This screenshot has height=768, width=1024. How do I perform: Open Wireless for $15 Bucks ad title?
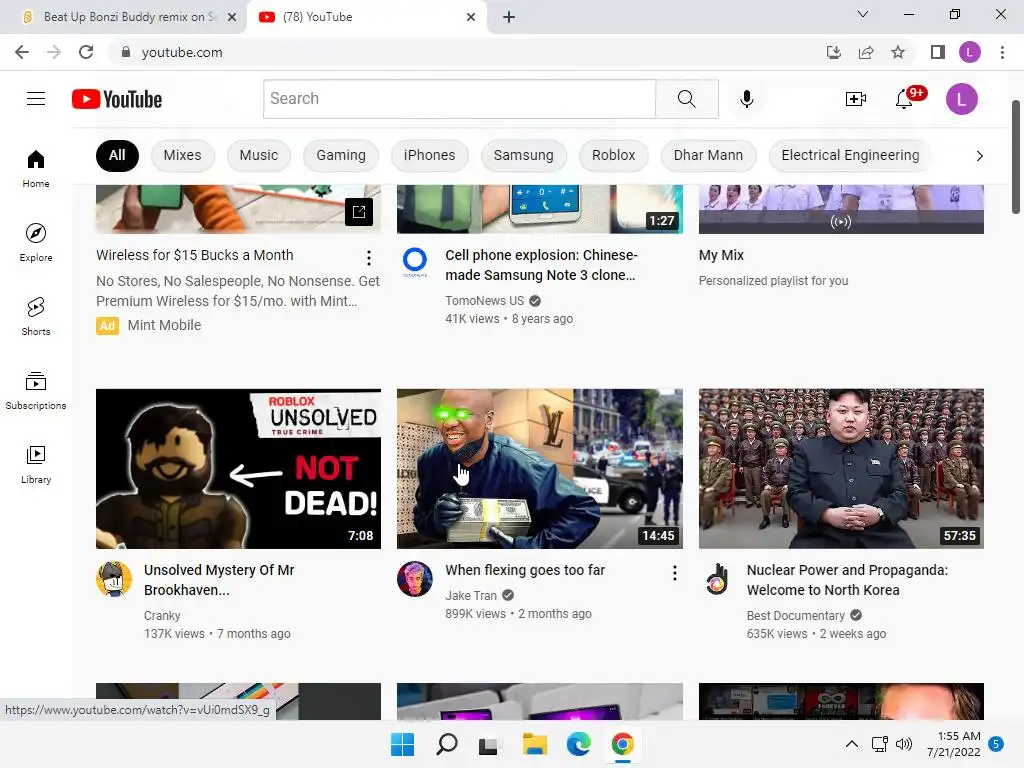point(195,255)
